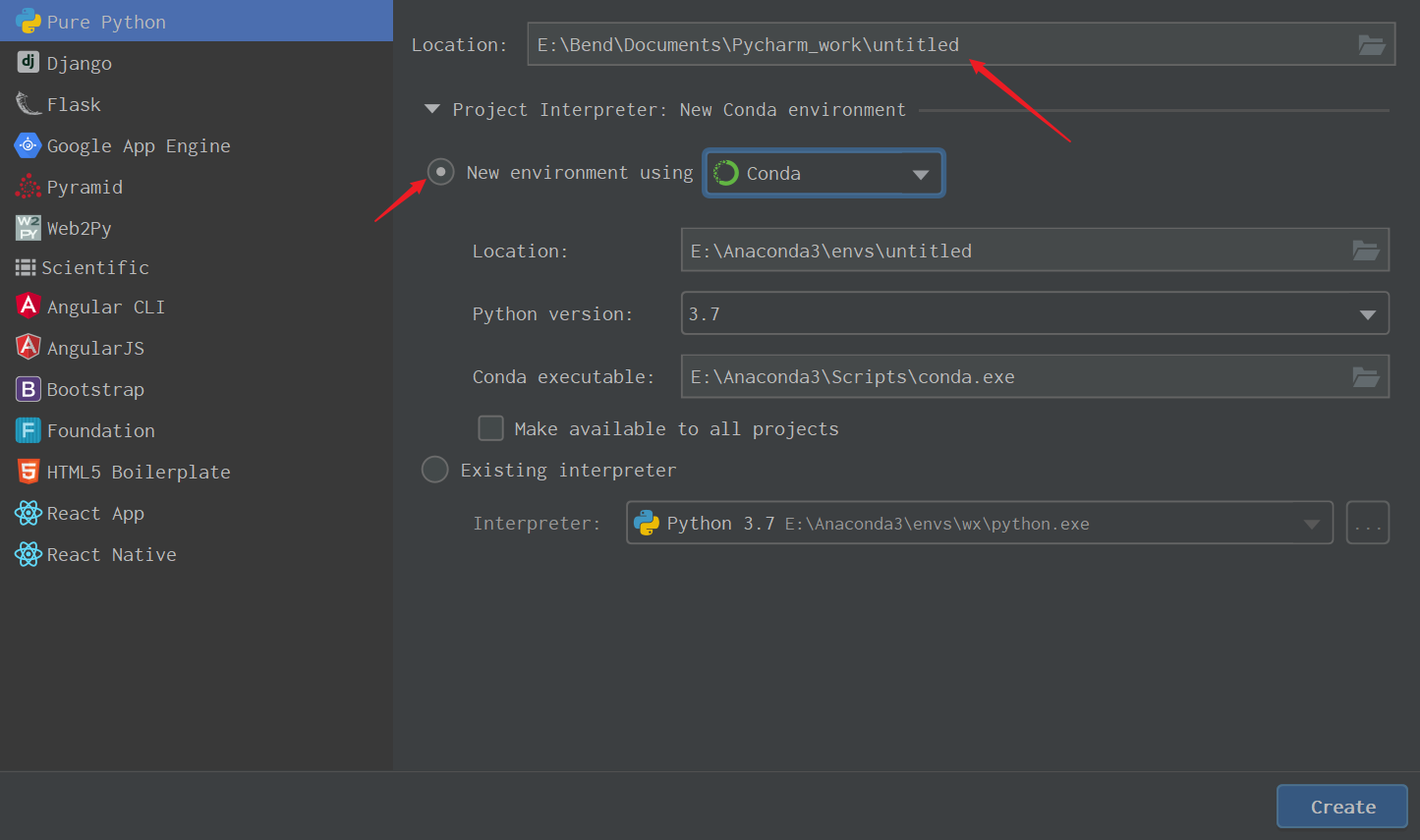1420x840 pixels.
Task: Click 'Project Interpreter: New Conda environment' header
Action: pos(679,109)
